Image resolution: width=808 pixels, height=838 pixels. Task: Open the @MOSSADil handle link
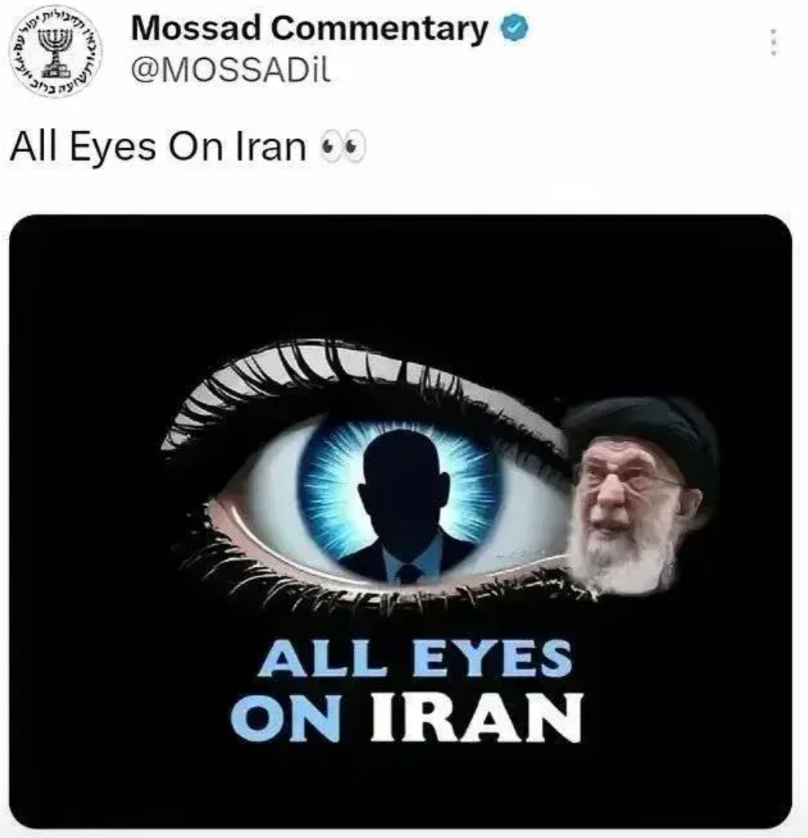point(231,70)
